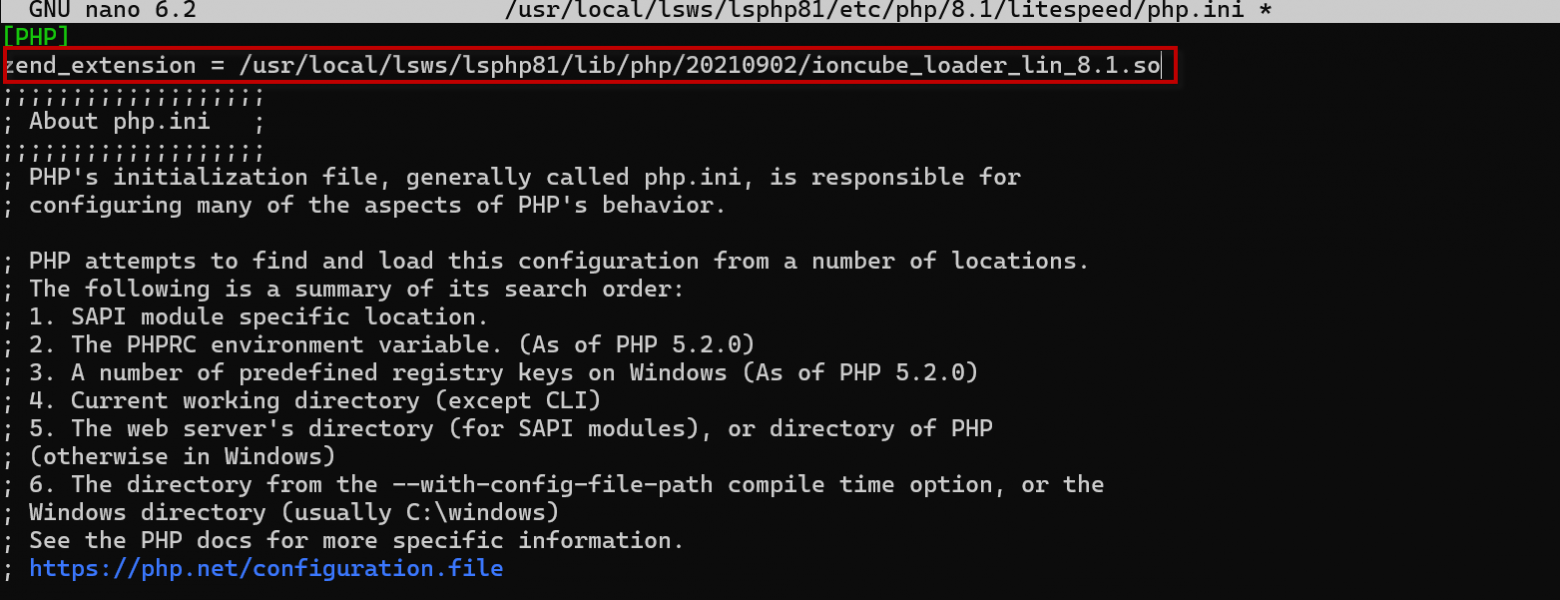Click the web server's directory line

click(497, 429)
